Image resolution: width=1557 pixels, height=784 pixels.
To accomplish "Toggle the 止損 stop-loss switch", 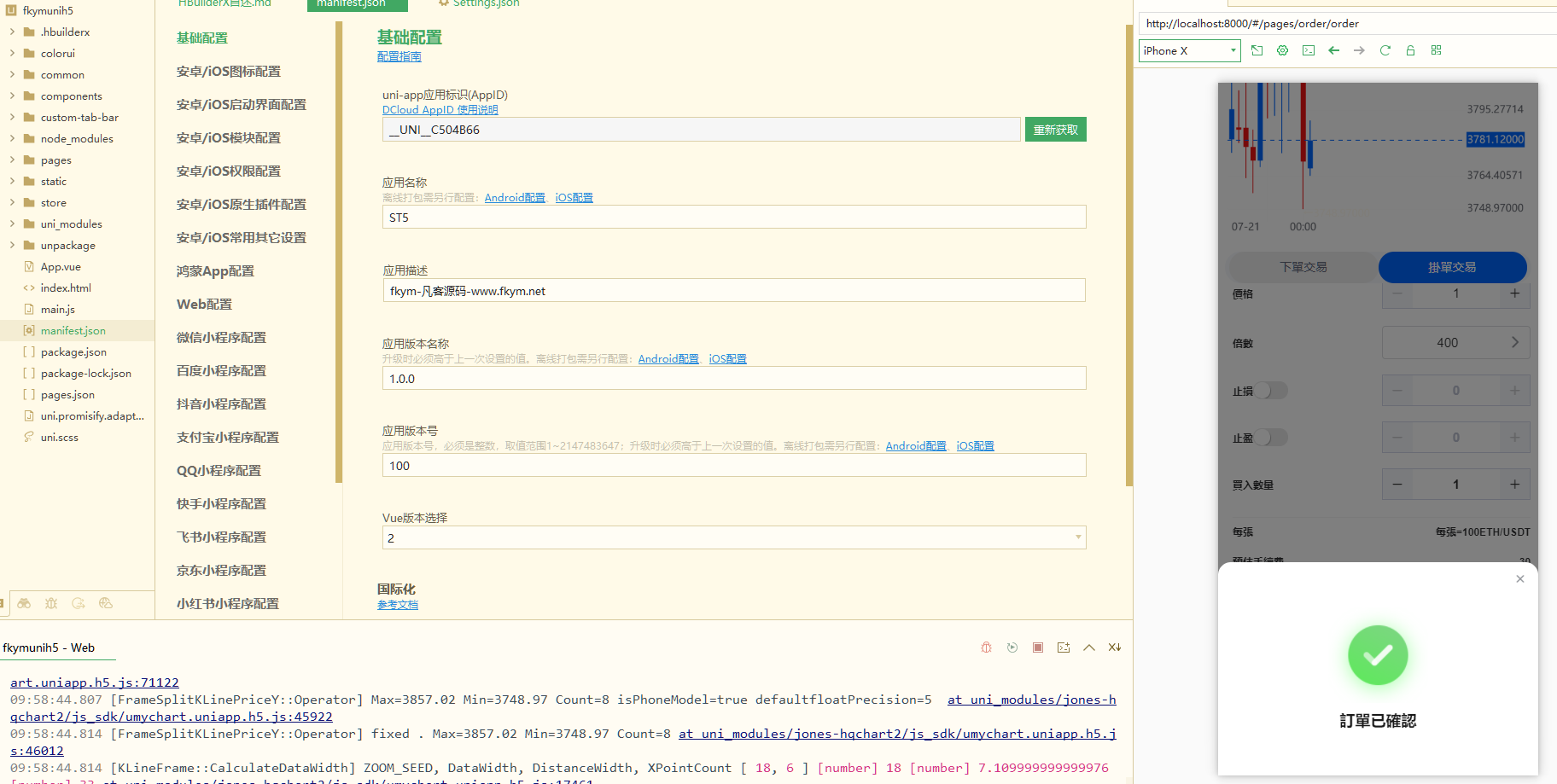I will (1270, 391).
